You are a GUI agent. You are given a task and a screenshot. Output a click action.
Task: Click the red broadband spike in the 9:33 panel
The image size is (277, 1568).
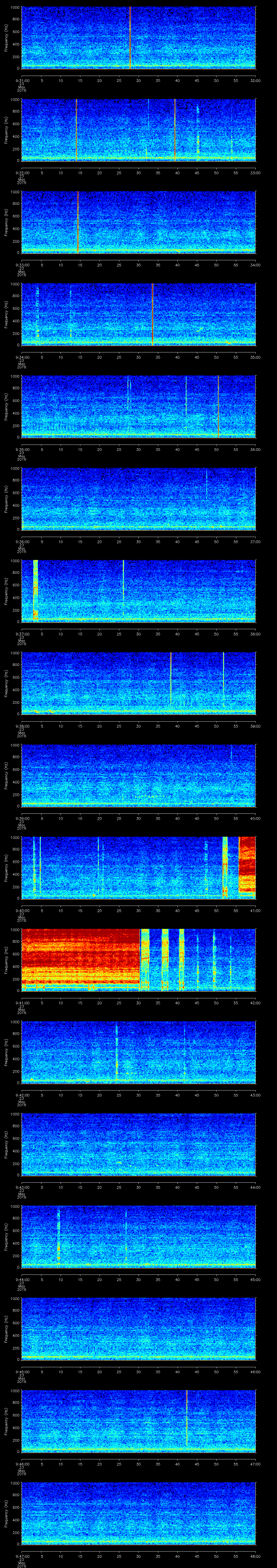pyautogui.click(x=78, y=222)
